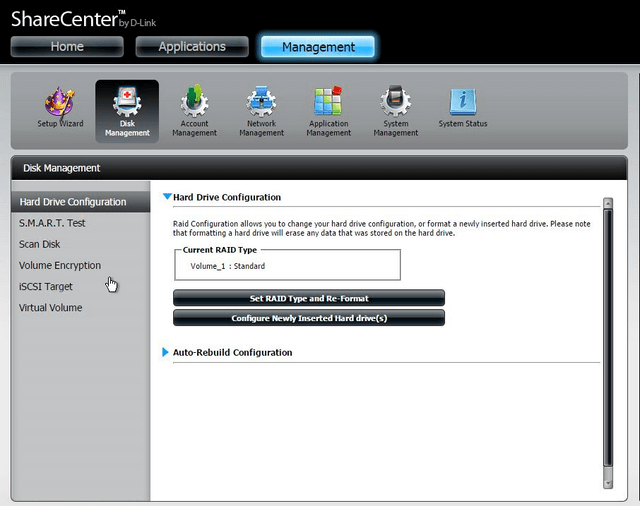Viewport: 640px width, 506px height.
Task: Select Scan Disk from the sidebar
Action: point(40,244)
